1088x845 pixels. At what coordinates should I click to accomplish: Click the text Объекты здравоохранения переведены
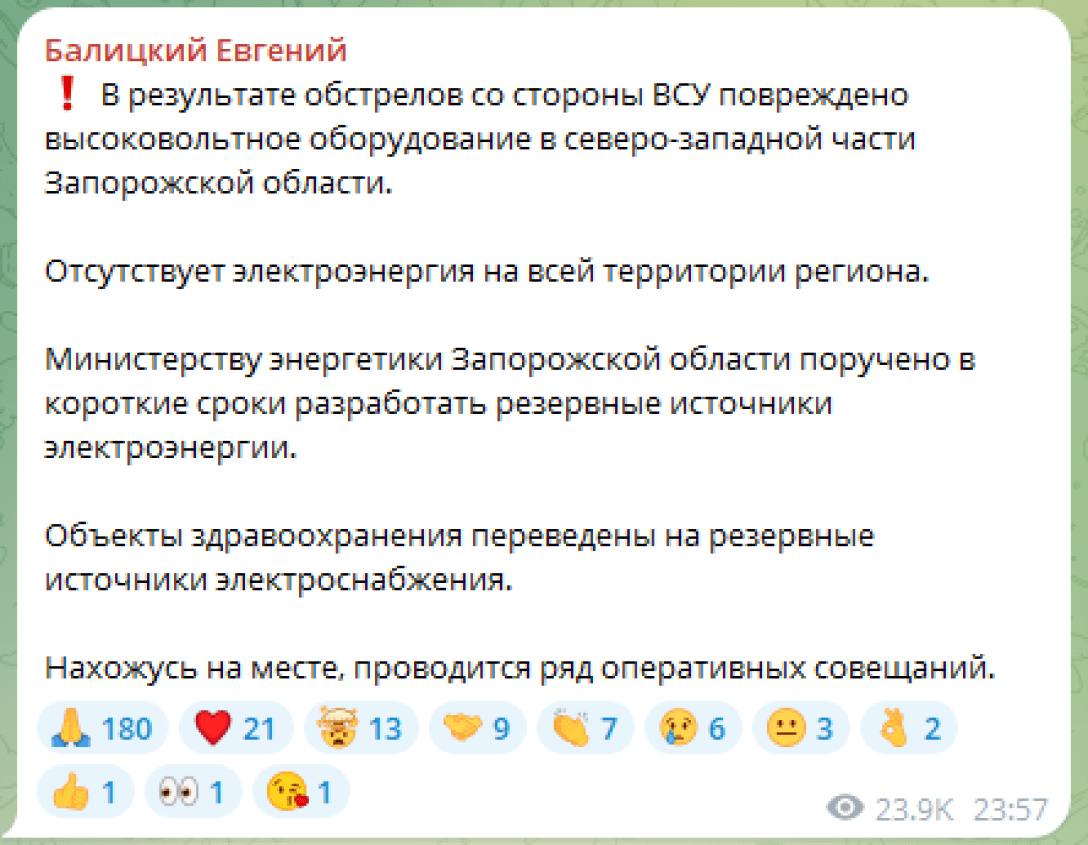click(460, 536)
